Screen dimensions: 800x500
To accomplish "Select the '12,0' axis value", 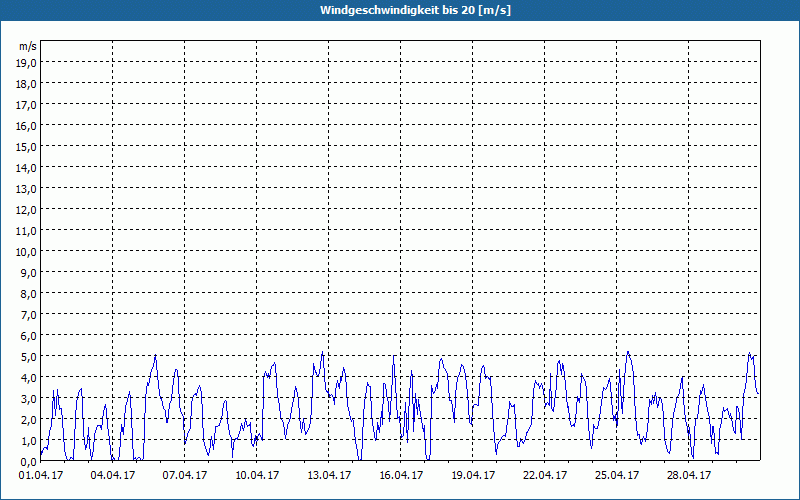I will coord(27,209).
